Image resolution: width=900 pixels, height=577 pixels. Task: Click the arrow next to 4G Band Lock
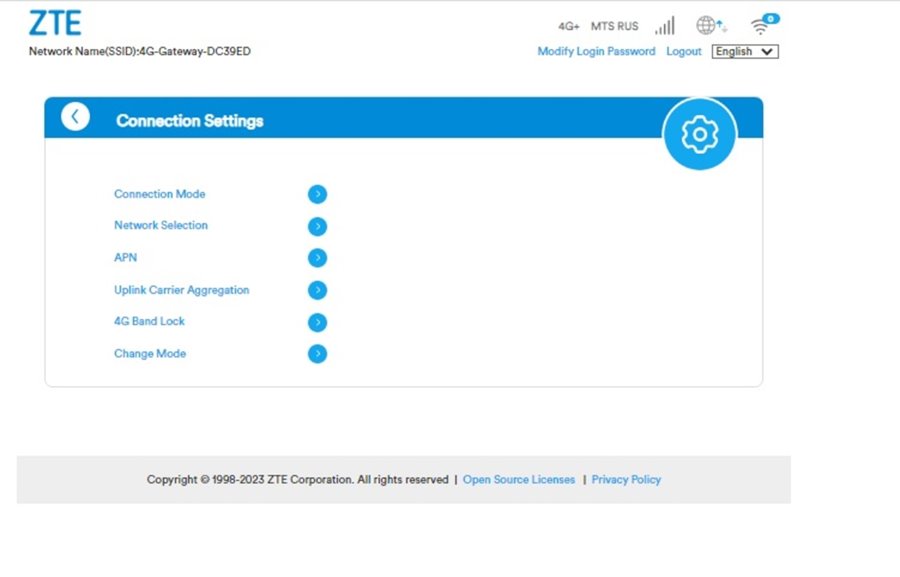click(x=317, y=322)
